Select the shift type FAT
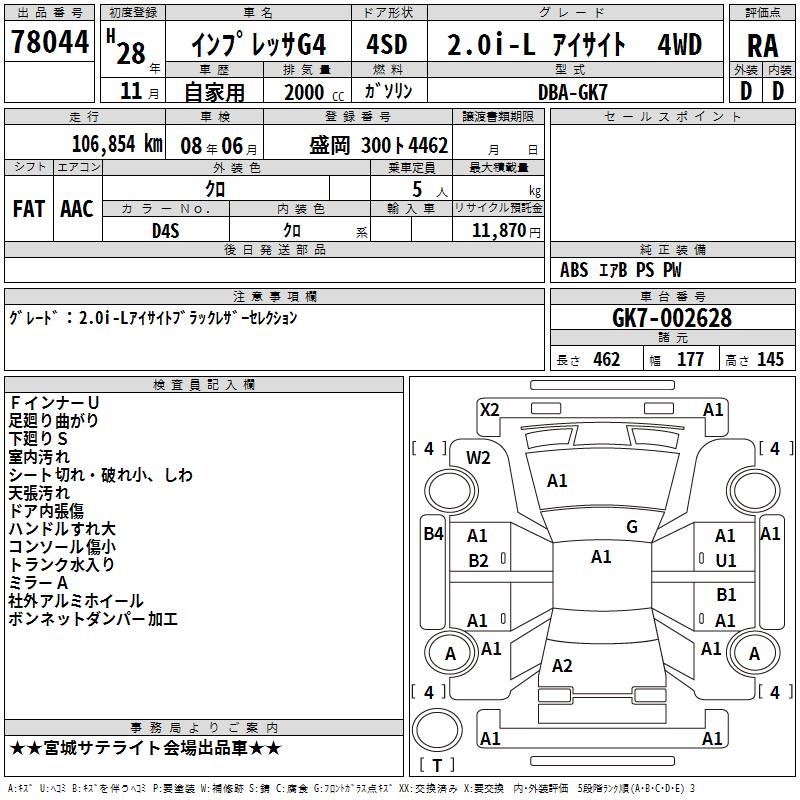Viewport: 800px width, 800px height. pos(29,209)
